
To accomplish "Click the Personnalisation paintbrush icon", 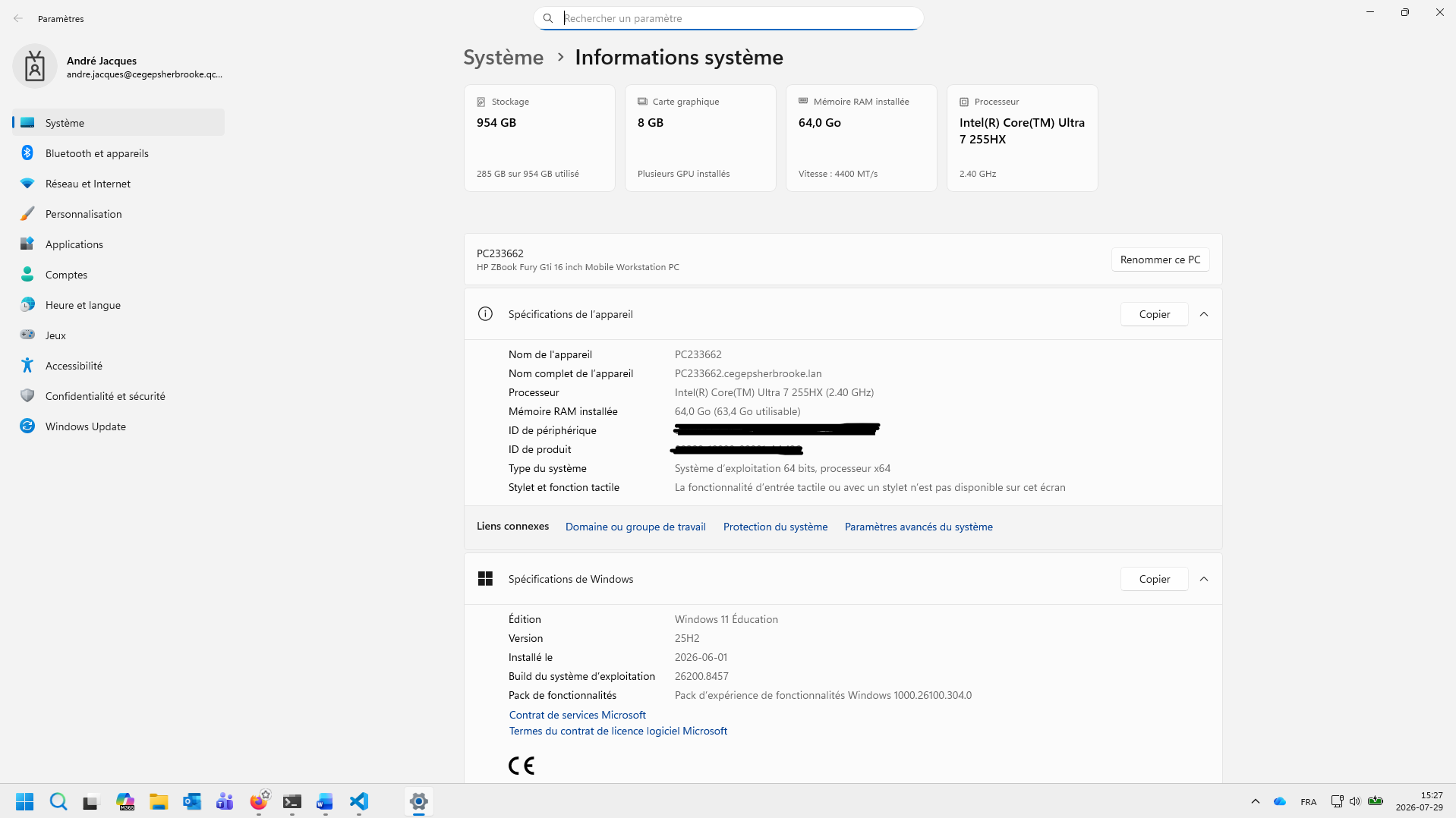I will pos(27,213).
